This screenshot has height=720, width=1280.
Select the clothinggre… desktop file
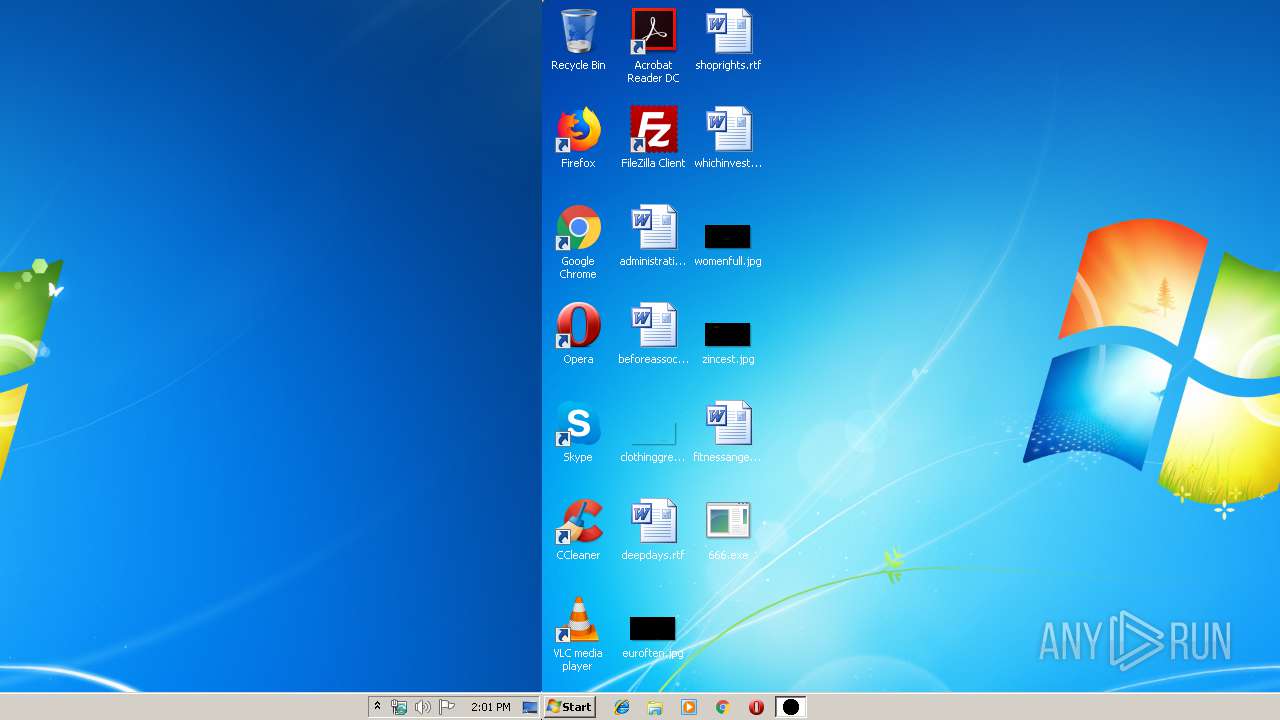(653, 440)
